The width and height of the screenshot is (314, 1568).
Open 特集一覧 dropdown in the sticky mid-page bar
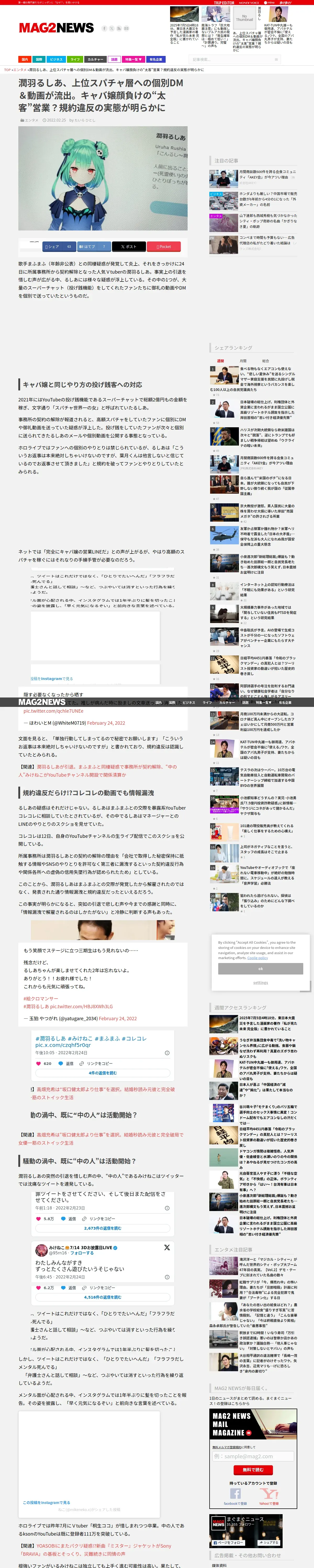263,702
